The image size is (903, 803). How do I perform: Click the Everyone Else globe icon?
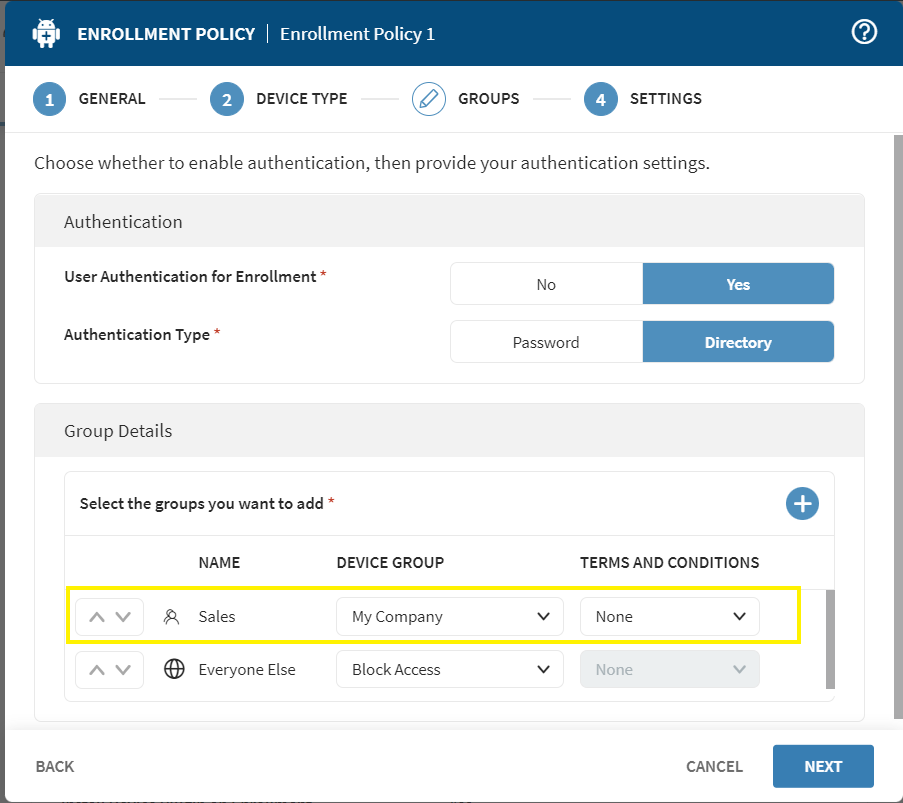coord(174,669)
